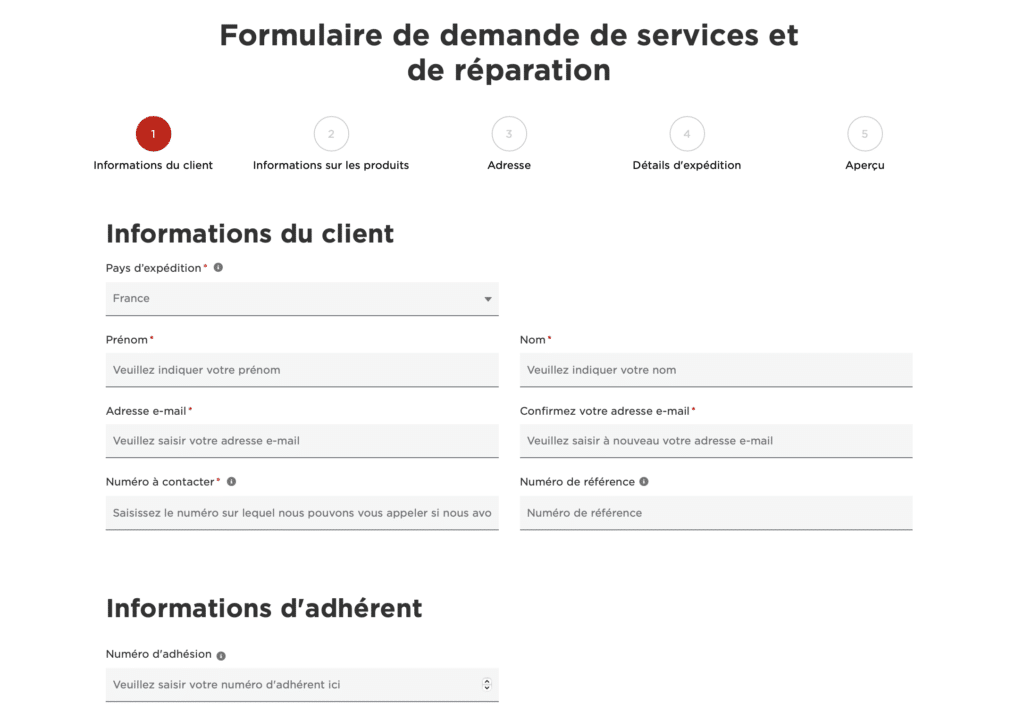Image resolution: width=1024 pixels, height=720 pixels.
Task: Click the step 2 Informations sur les produits label
Action: tap(330, 165)
